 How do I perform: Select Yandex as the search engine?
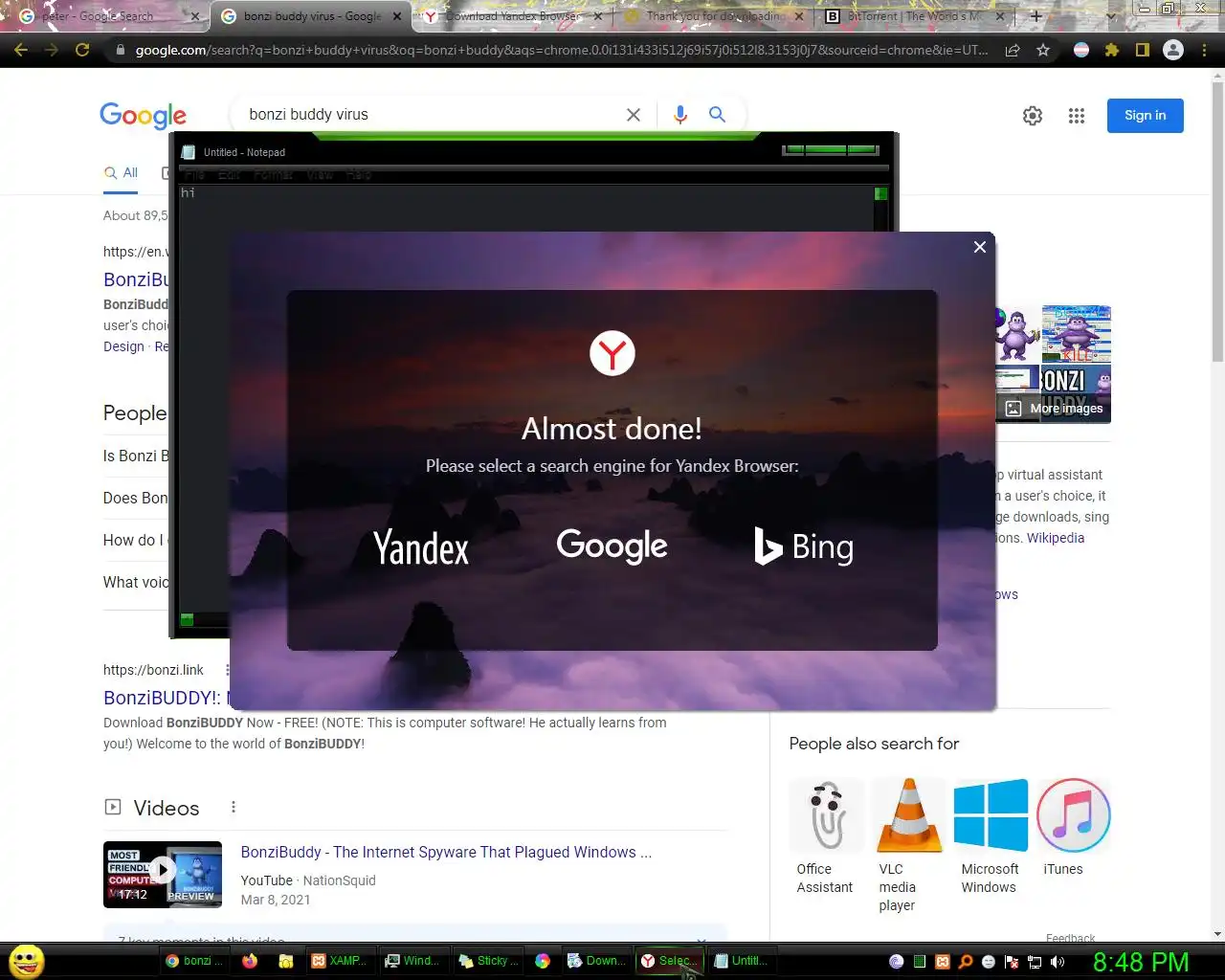(x=421, y=548)
